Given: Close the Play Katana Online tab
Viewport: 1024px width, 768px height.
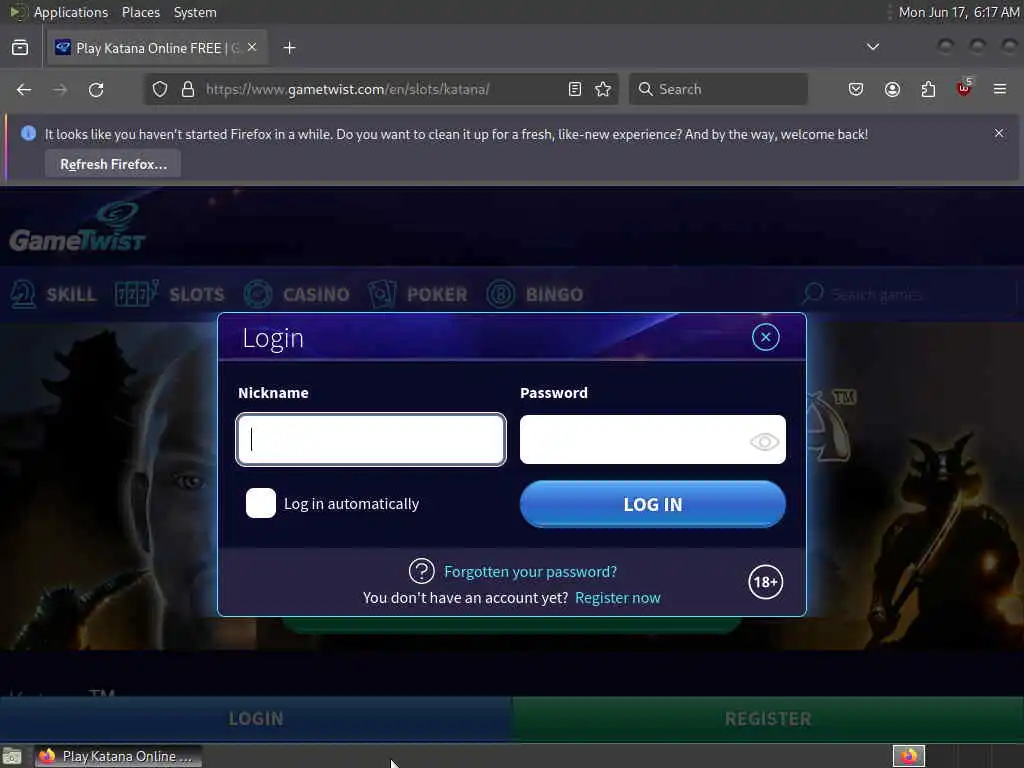Looking at the screenshot, I should 252,48.
